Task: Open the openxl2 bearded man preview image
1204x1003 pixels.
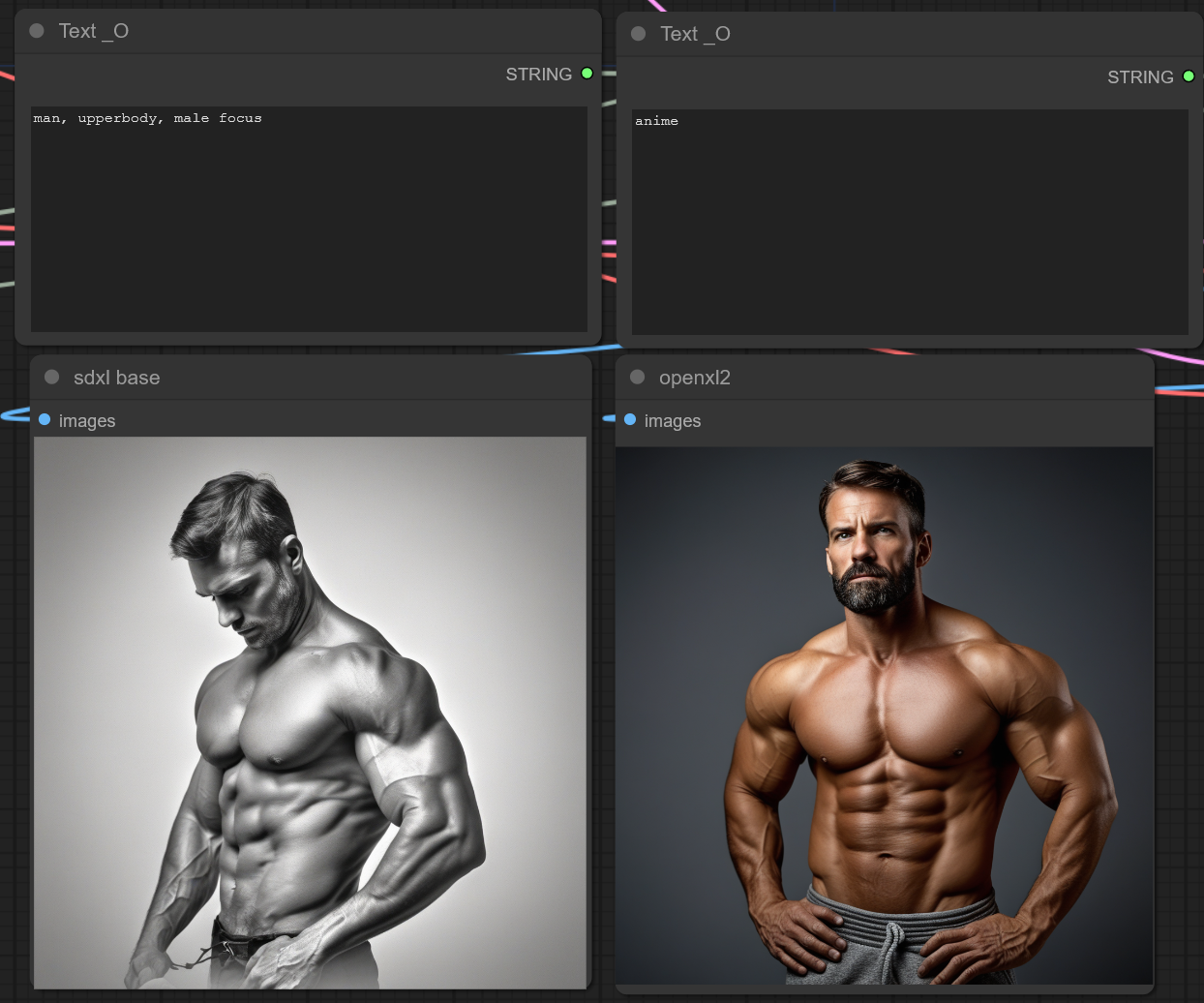Action: 884,715
